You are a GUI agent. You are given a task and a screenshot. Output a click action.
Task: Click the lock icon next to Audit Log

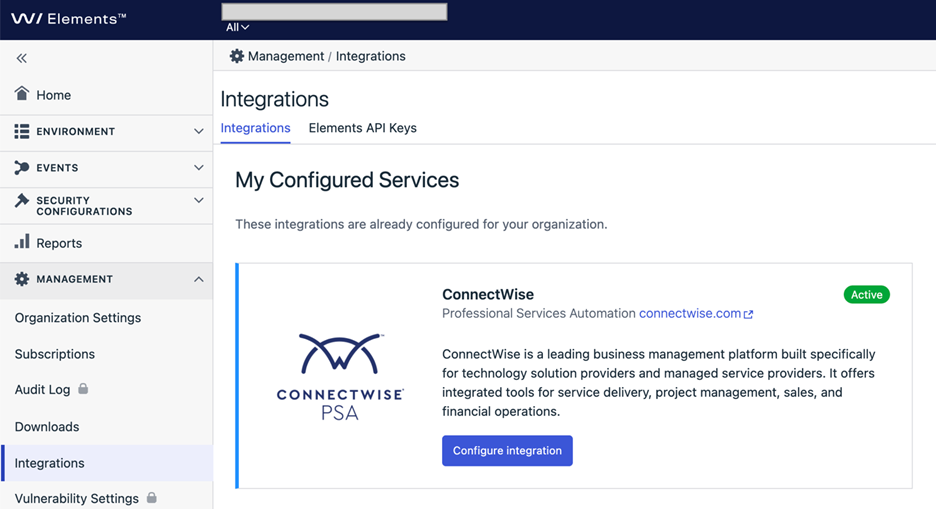tap(83, 388)
